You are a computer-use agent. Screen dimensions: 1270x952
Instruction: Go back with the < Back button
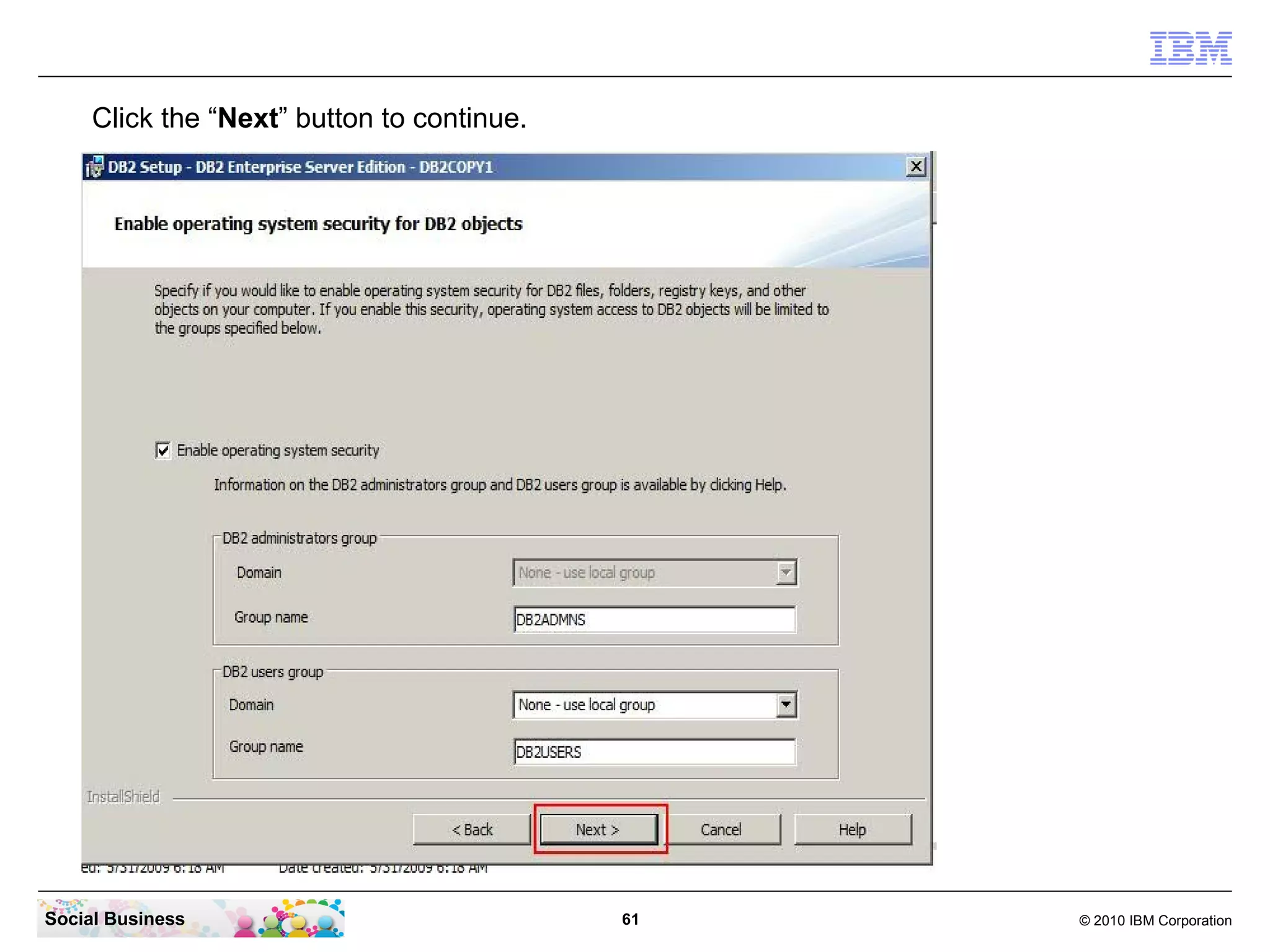tap(471, 829)
